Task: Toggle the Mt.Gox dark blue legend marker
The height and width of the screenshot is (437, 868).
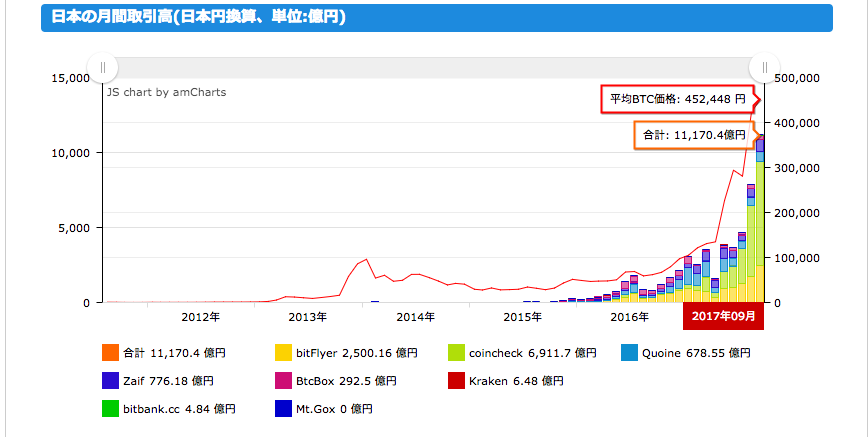Action: pyautogui.click(x=283, y=409)
